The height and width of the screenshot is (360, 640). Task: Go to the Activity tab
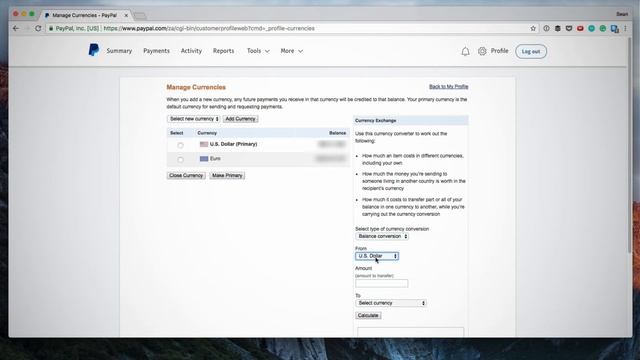[191, 51]
